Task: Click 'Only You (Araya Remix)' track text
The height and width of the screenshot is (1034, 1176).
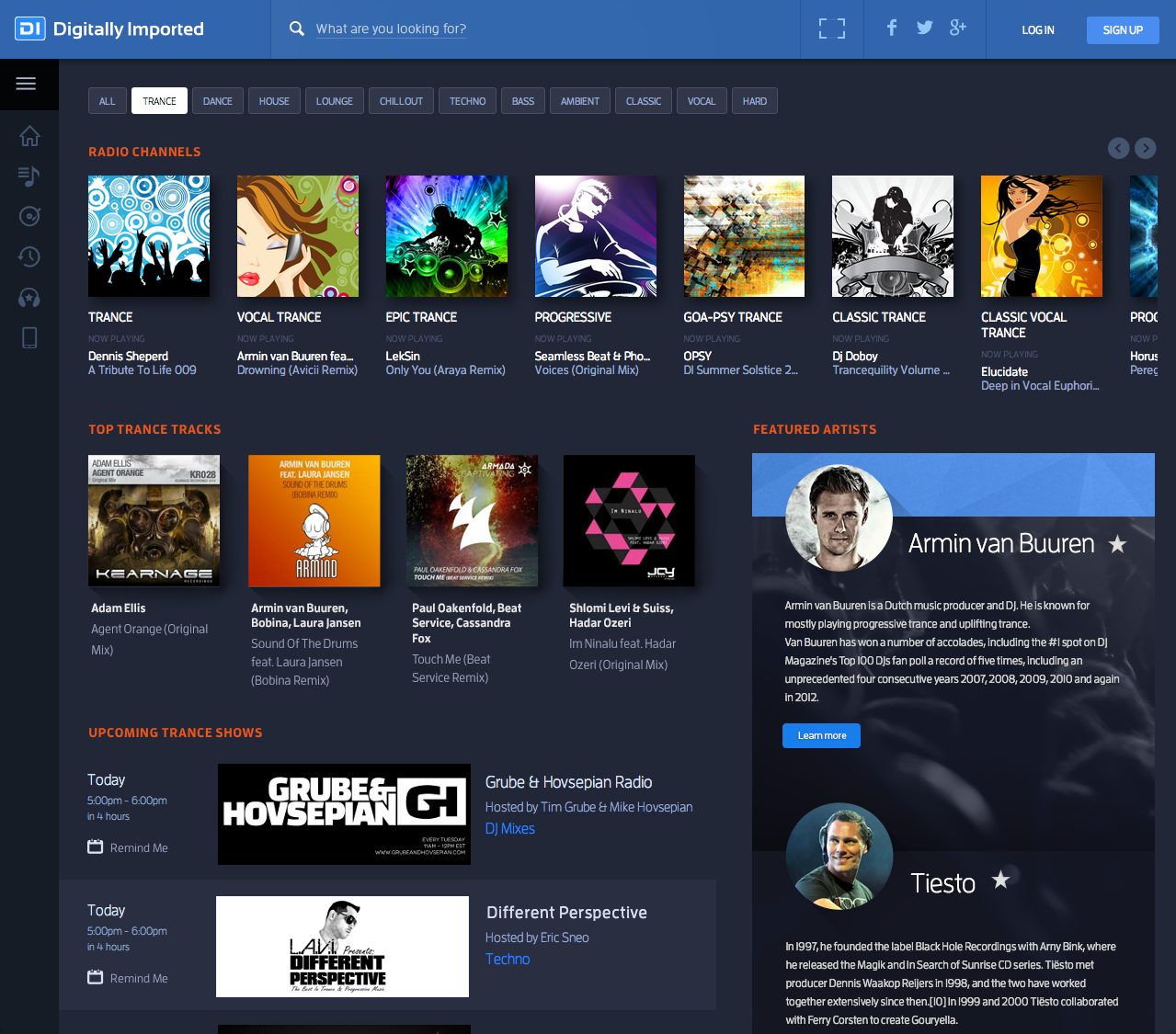Action: [446, 370]
